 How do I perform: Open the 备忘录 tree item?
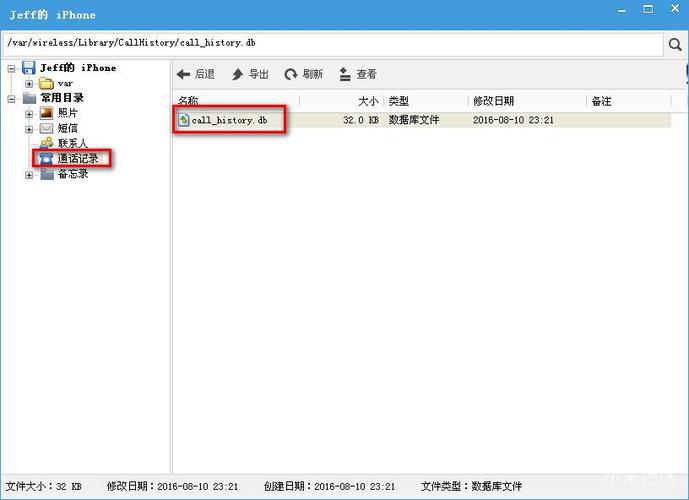point(73,174)
